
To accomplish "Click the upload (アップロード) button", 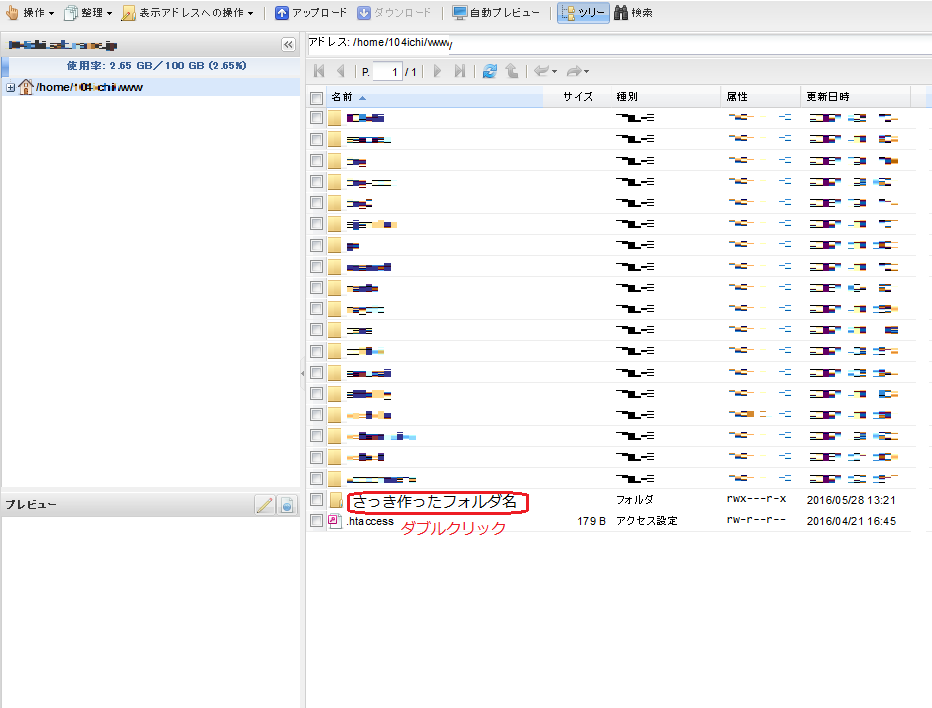I will click(x=311, y=13).
